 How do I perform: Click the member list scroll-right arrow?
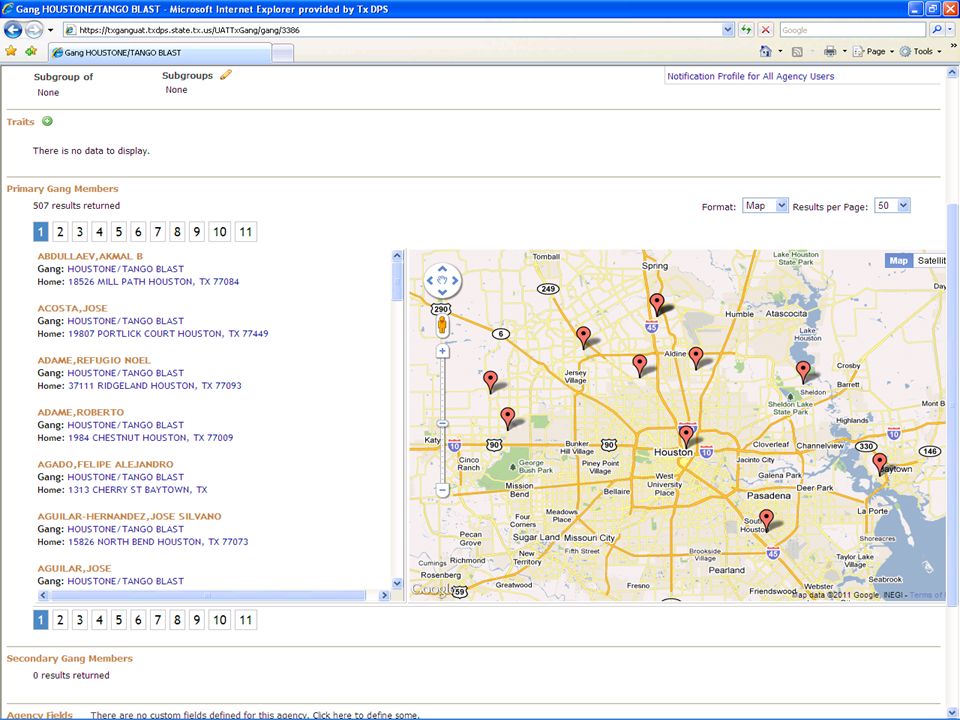(384, 595)
